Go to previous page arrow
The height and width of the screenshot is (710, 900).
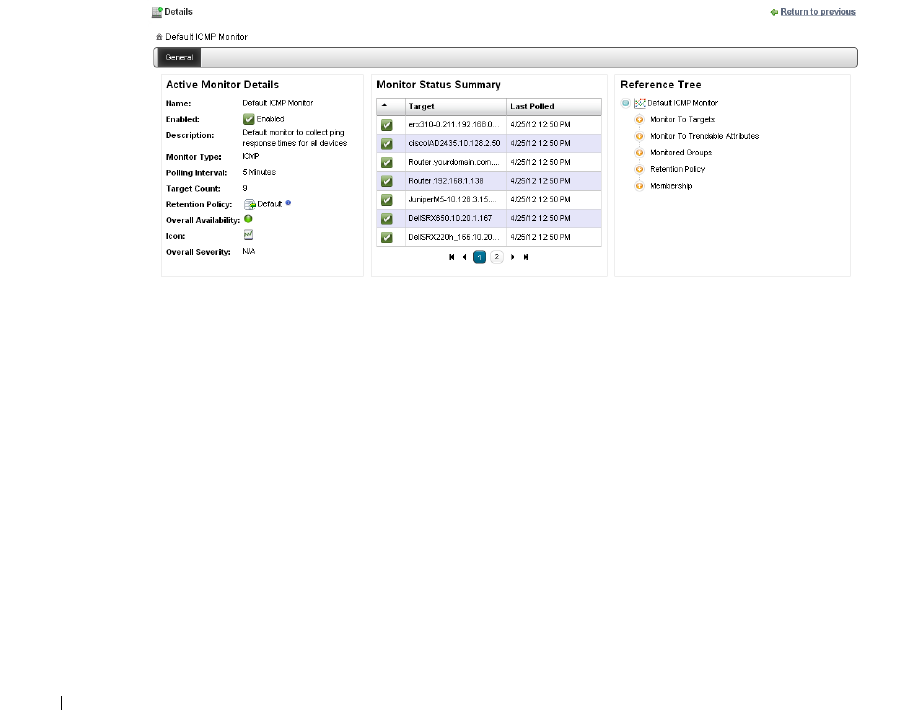pos(464,257)
